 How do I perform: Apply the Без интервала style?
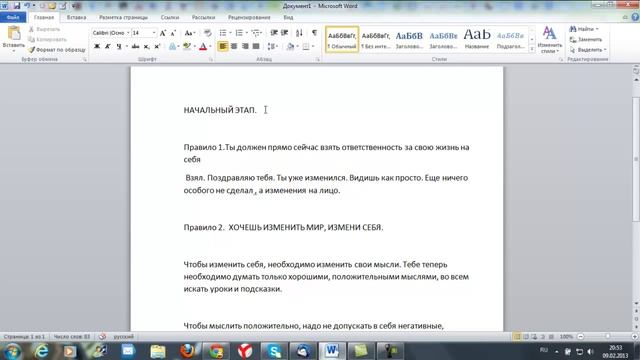tap(376, 40)
